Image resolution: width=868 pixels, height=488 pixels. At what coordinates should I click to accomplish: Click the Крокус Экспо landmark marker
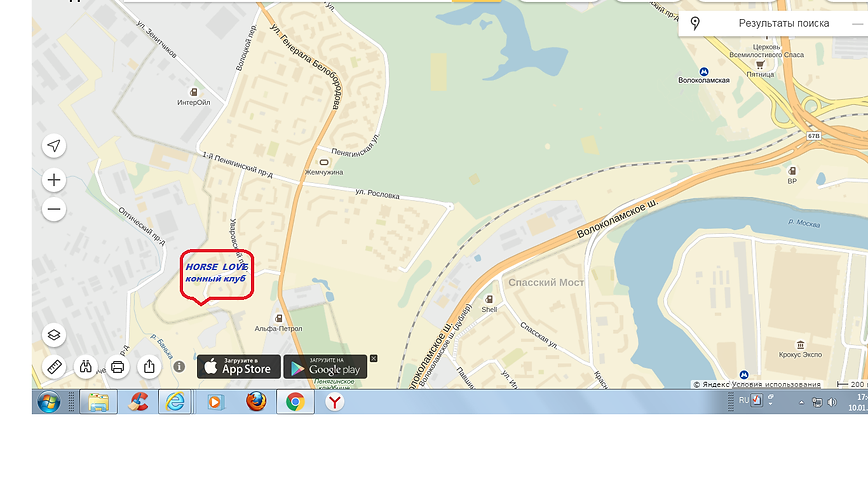pyautogui.click(x=800, y=345)
